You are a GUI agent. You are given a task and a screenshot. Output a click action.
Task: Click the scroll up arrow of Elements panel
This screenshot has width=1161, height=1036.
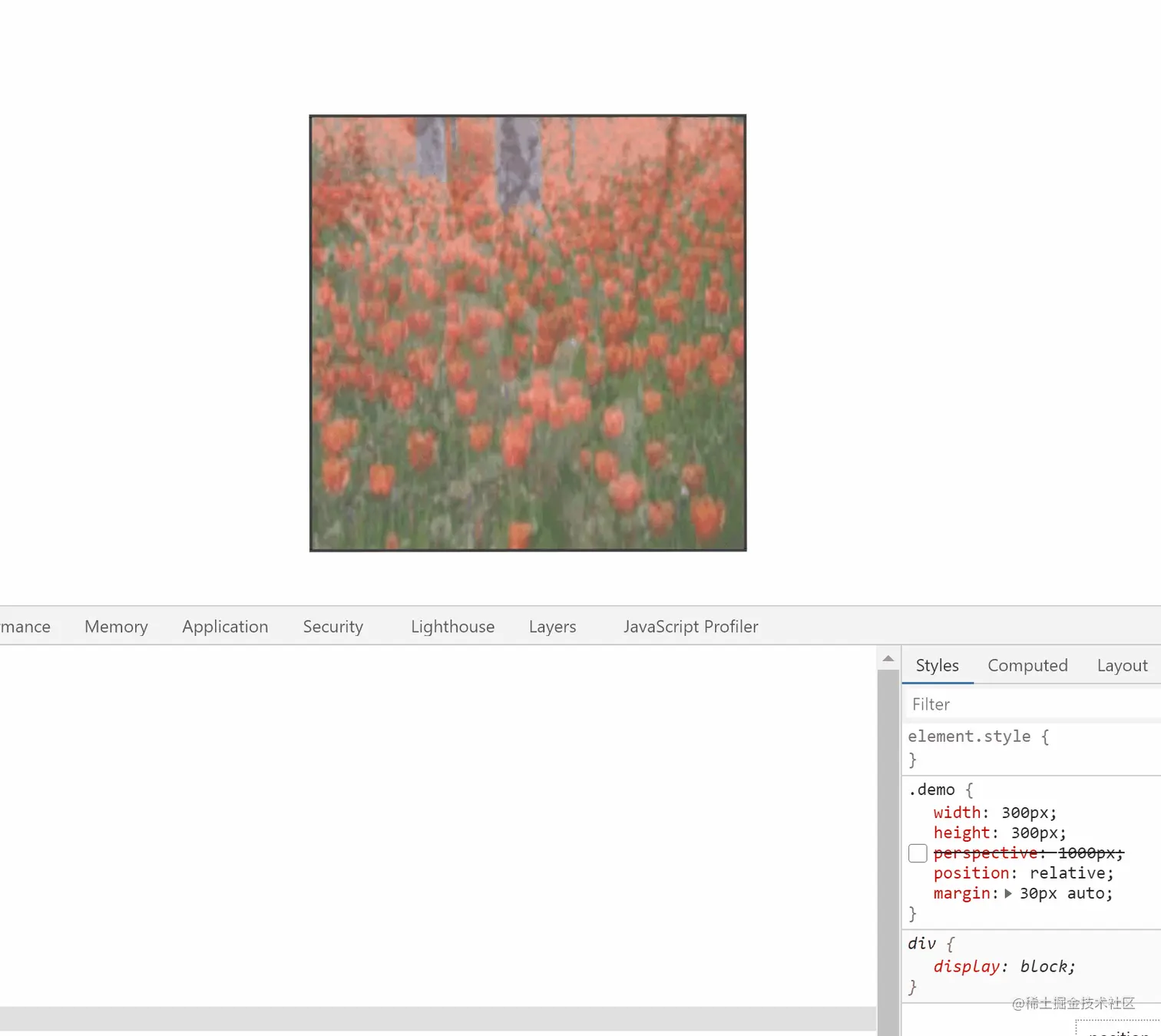click(x=888, y=658)
